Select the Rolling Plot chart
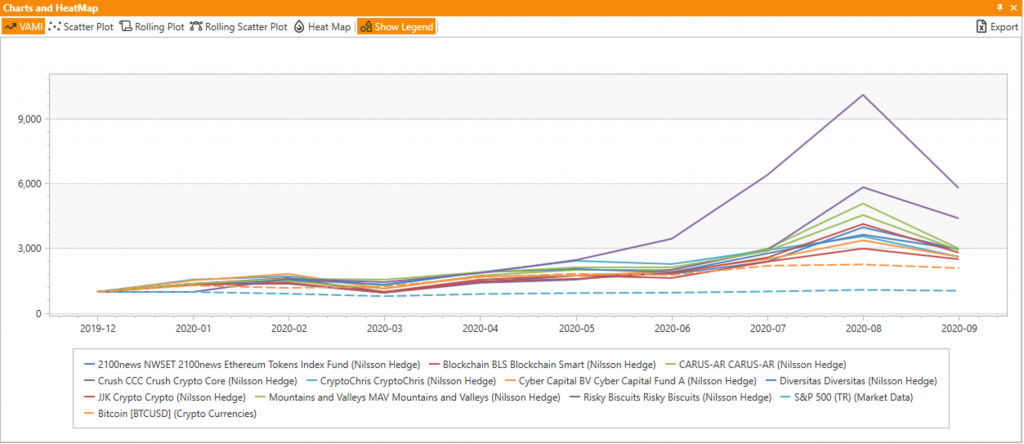Viewport: 1024px width, 444px height. (x=152, y=27)
